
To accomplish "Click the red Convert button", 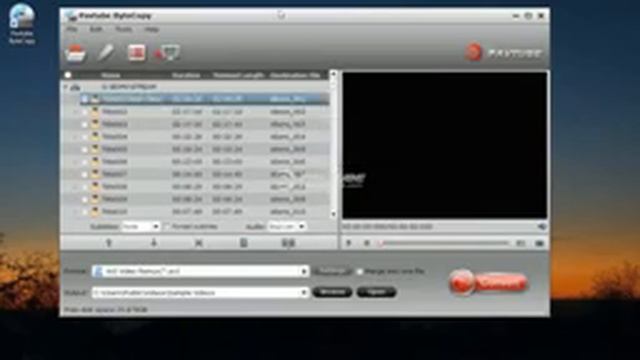I will [x=488, y=282].
